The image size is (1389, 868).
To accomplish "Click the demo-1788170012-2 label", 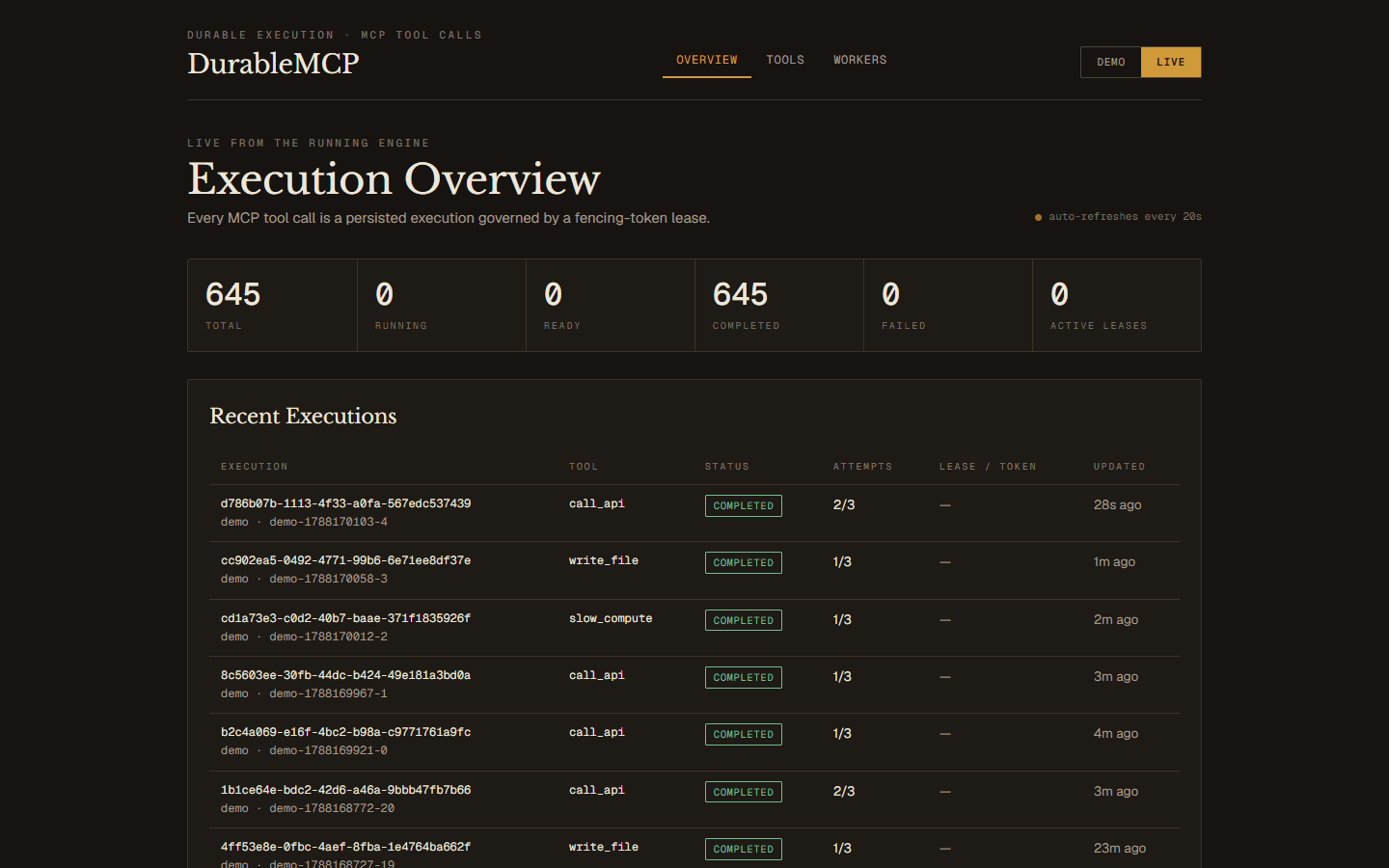I will point(328,637).
